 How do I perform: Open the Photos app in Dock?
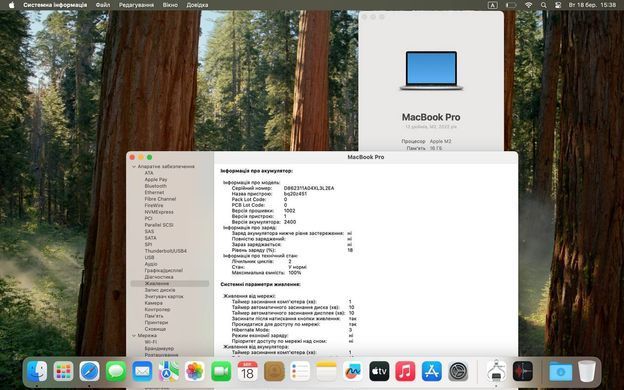tap(195, 372)
